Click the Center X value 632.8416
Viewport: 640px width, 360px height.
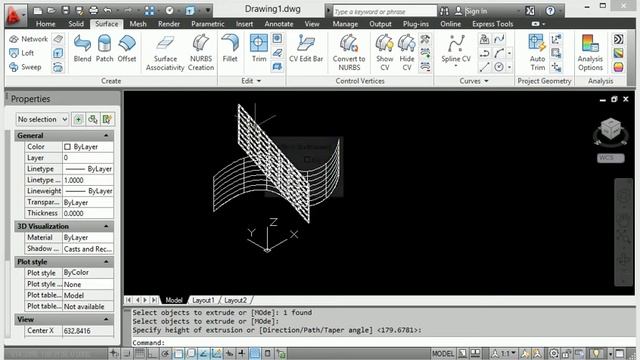point(87,331)
